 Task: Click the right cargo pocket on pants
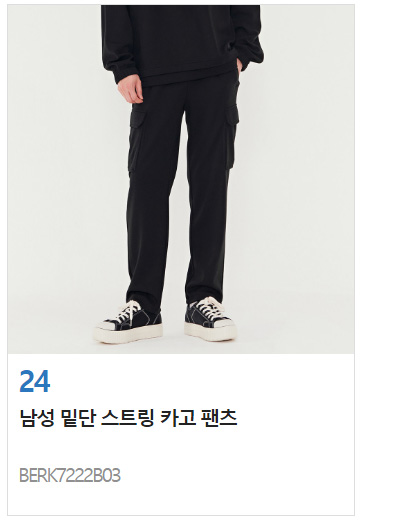pos(230,136)
